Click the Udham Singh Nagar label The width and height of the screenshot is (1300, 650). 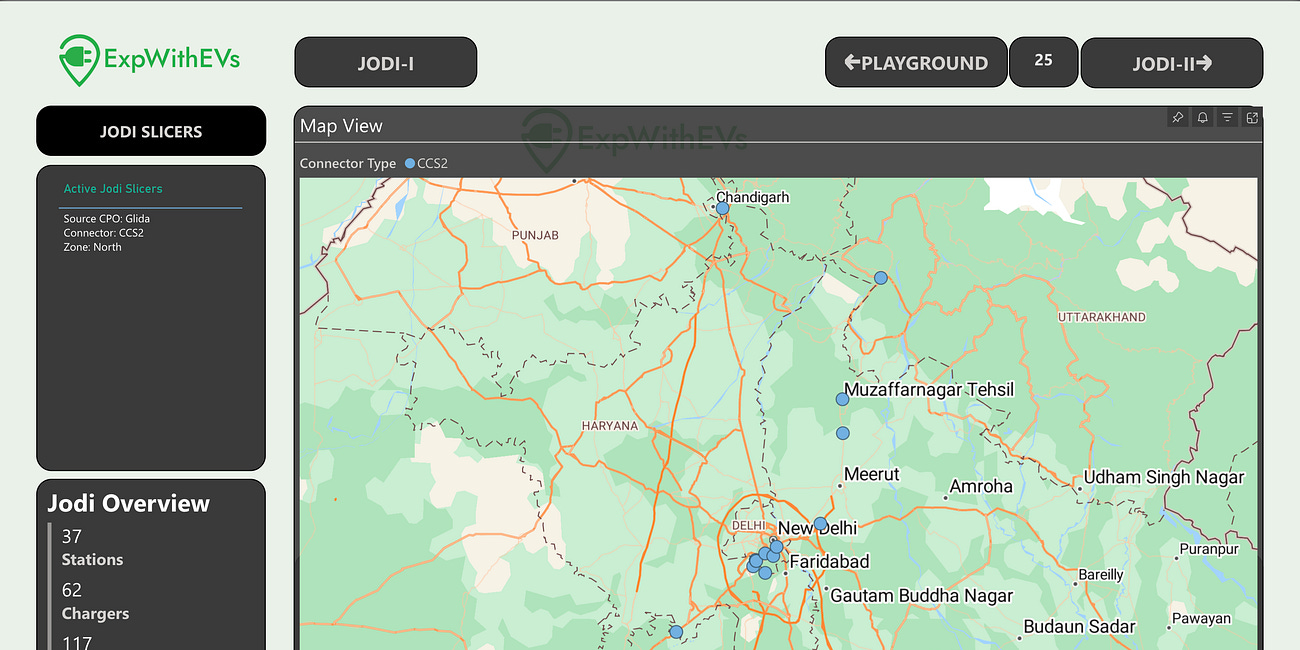click(1164, 477)
